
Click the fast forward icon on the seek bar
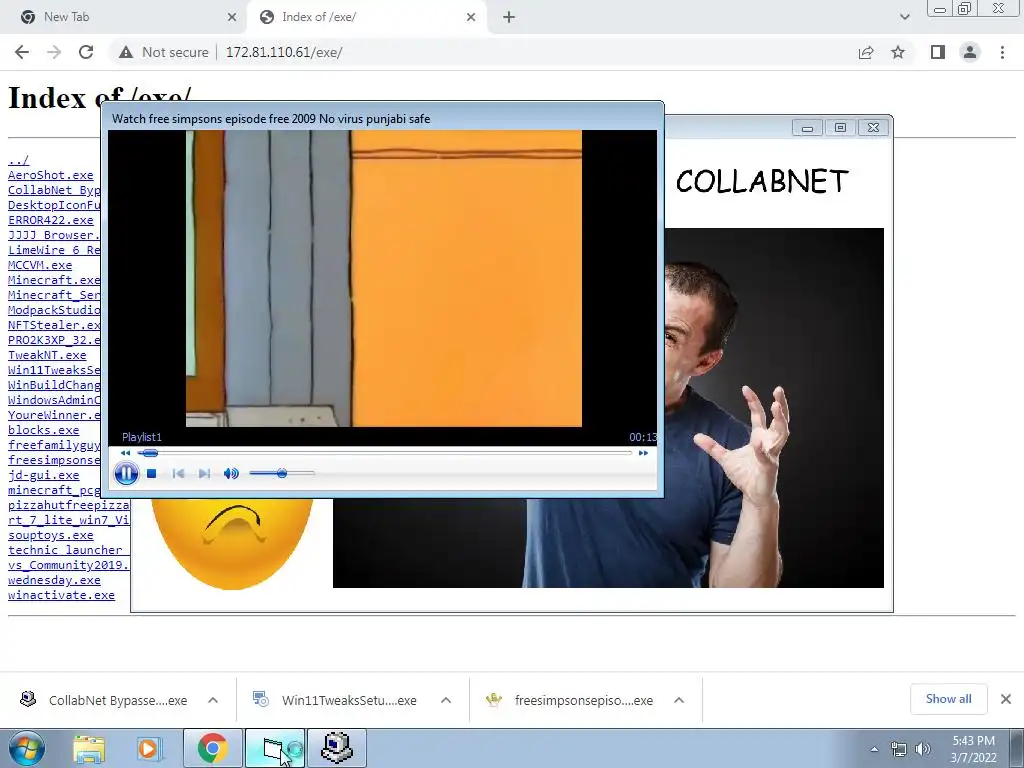pyautogui.click(x=643, y=453)
